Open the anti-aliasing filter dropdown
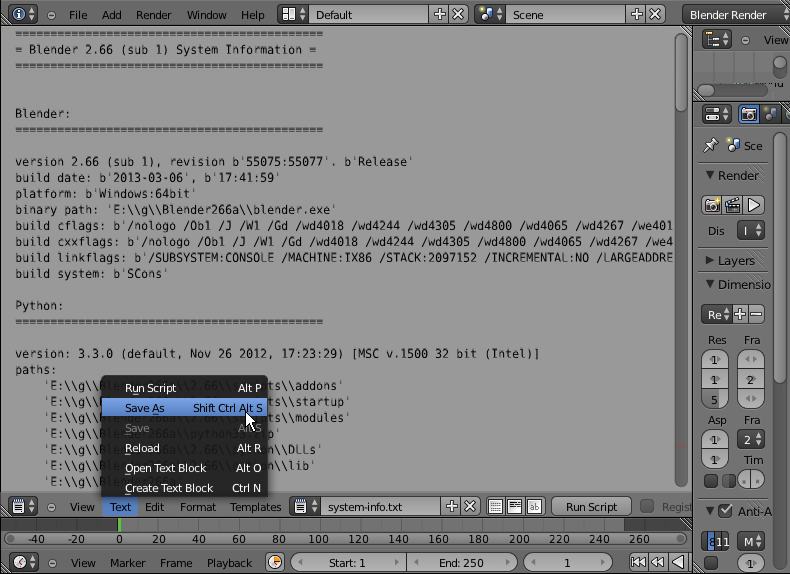Image resolution: width=790 pixels, height=574 pixels. [751, 542]
